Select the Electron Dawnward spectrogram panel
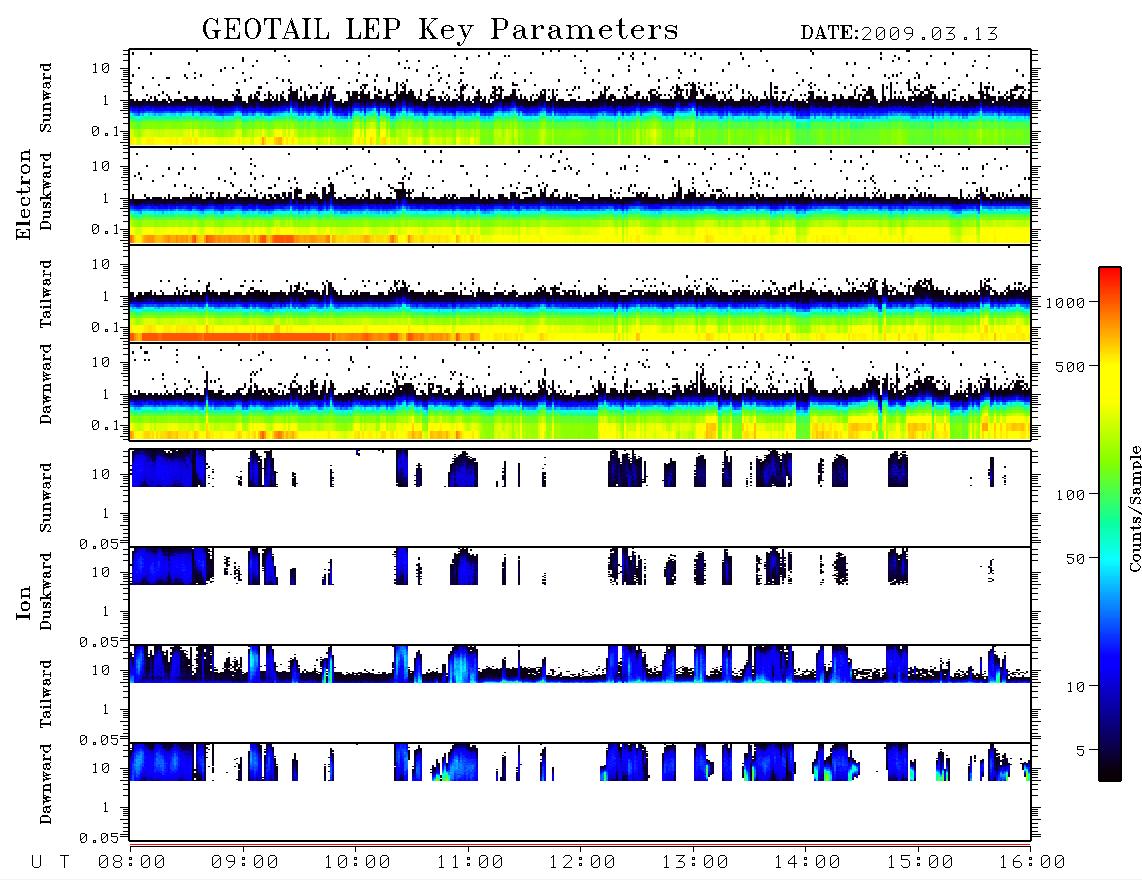 click(x=580, y=392)
